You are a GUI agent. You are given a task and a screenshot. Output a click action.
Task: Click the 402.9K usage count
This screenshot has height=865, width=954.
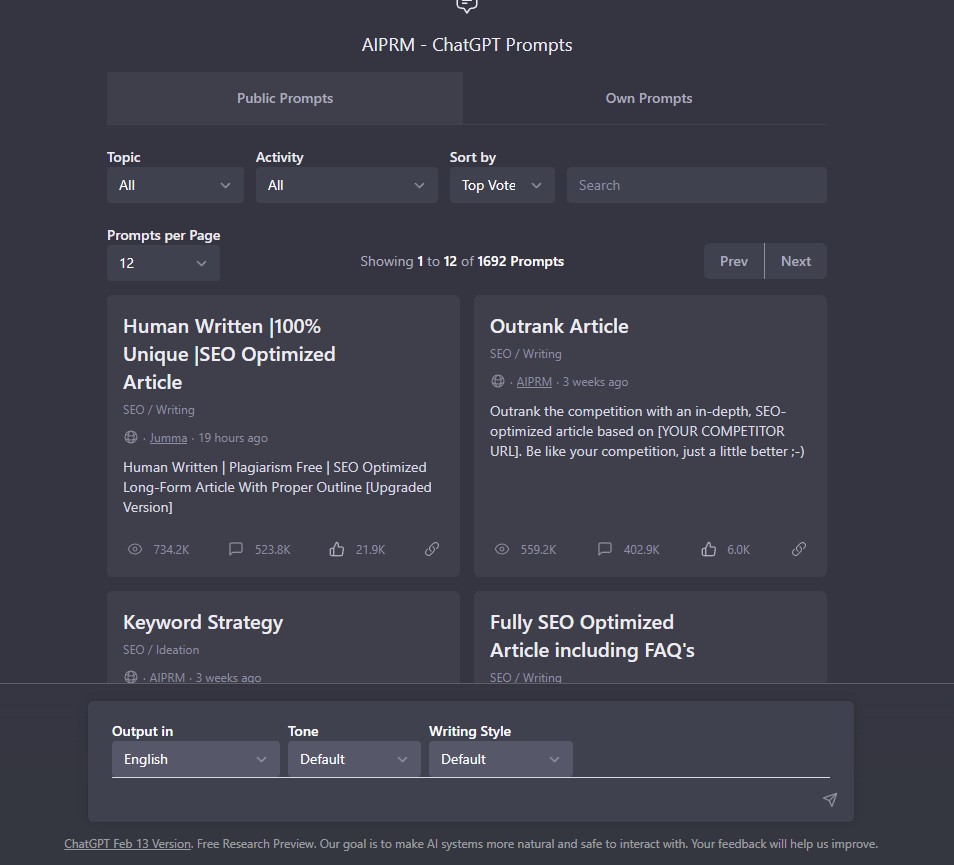(641, 550)
